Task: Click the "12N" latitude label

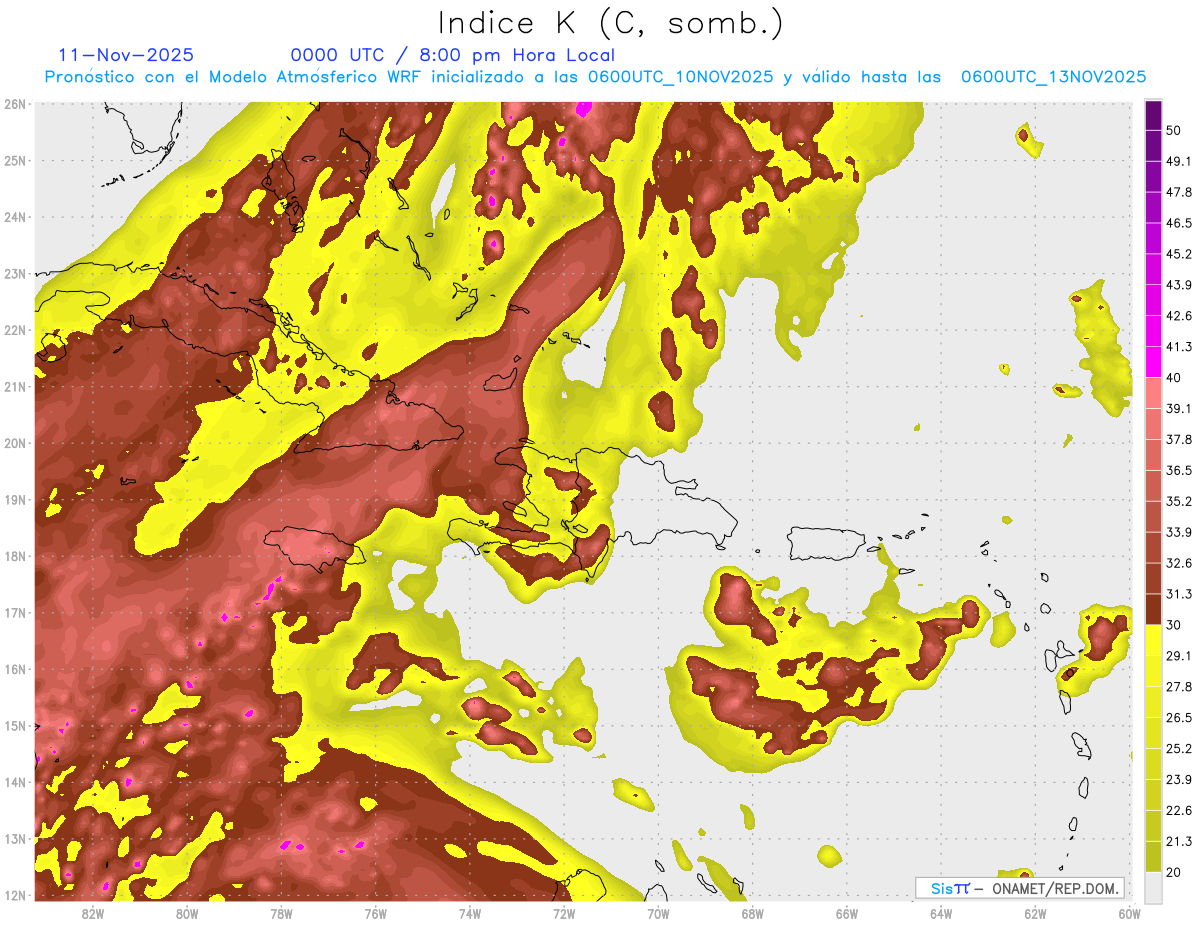Action: point(15,895)
